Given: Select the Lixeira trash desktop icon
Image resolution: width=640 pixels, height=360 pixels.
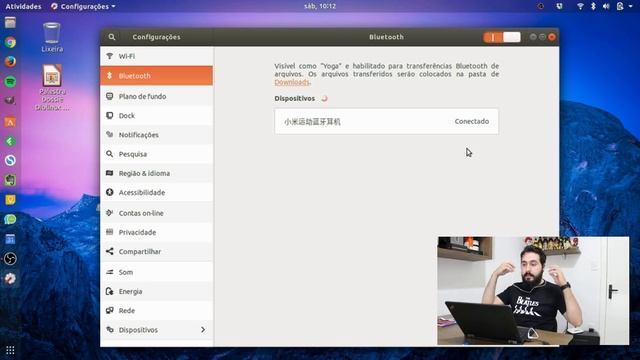Looking at the screenshot, I should [52, 37].
